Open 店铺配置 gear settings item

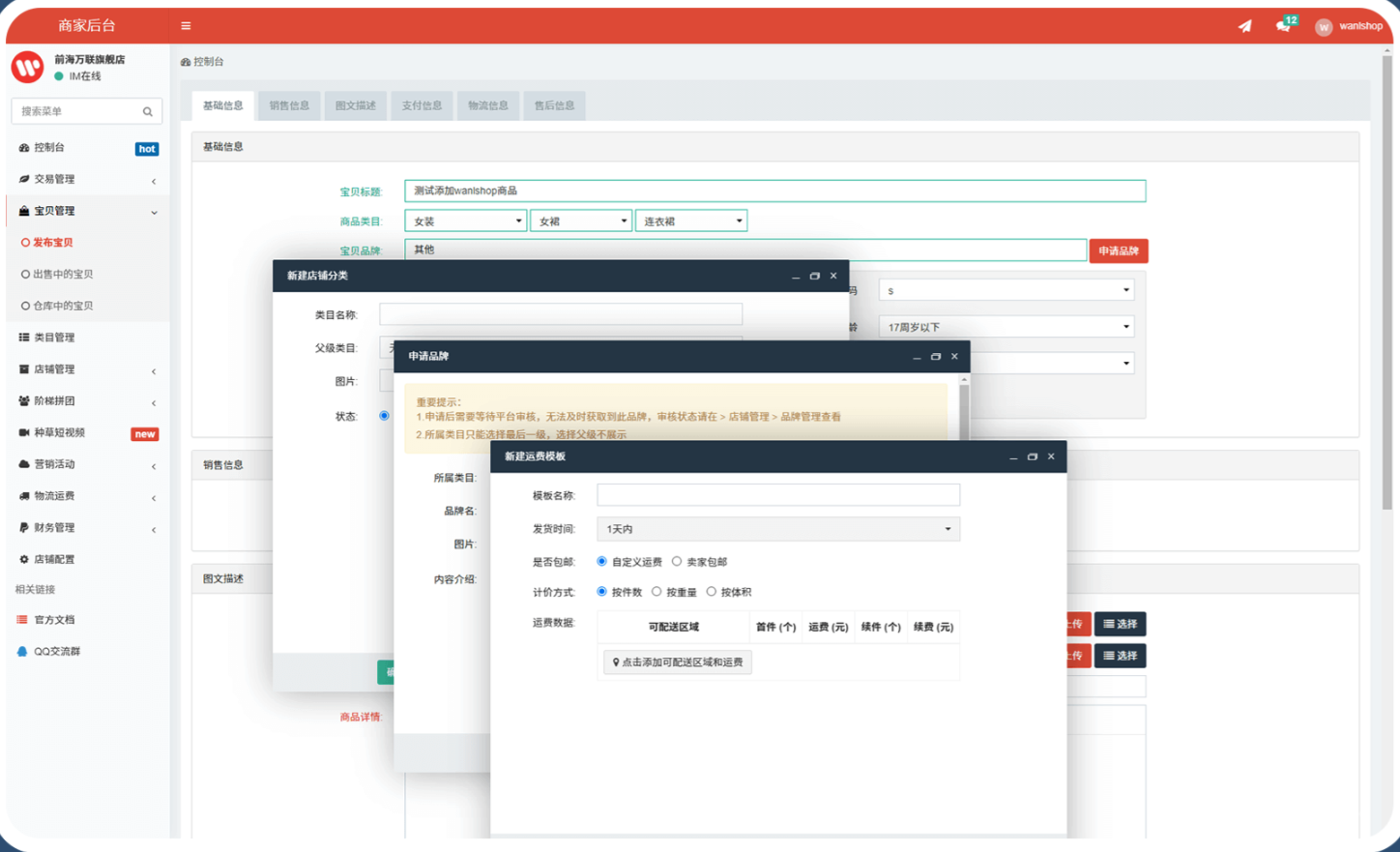[54, 560]
